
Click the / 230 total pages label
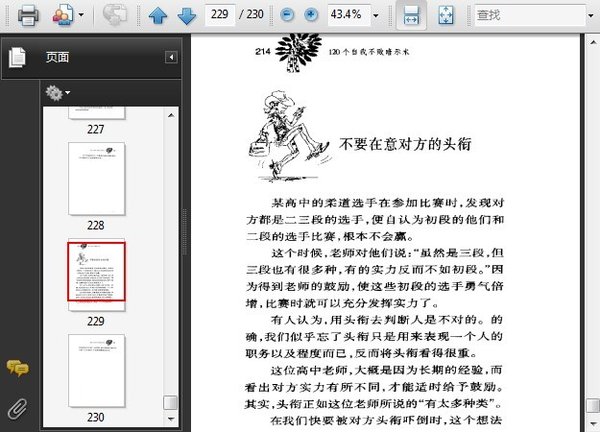[x=251, y=15]
